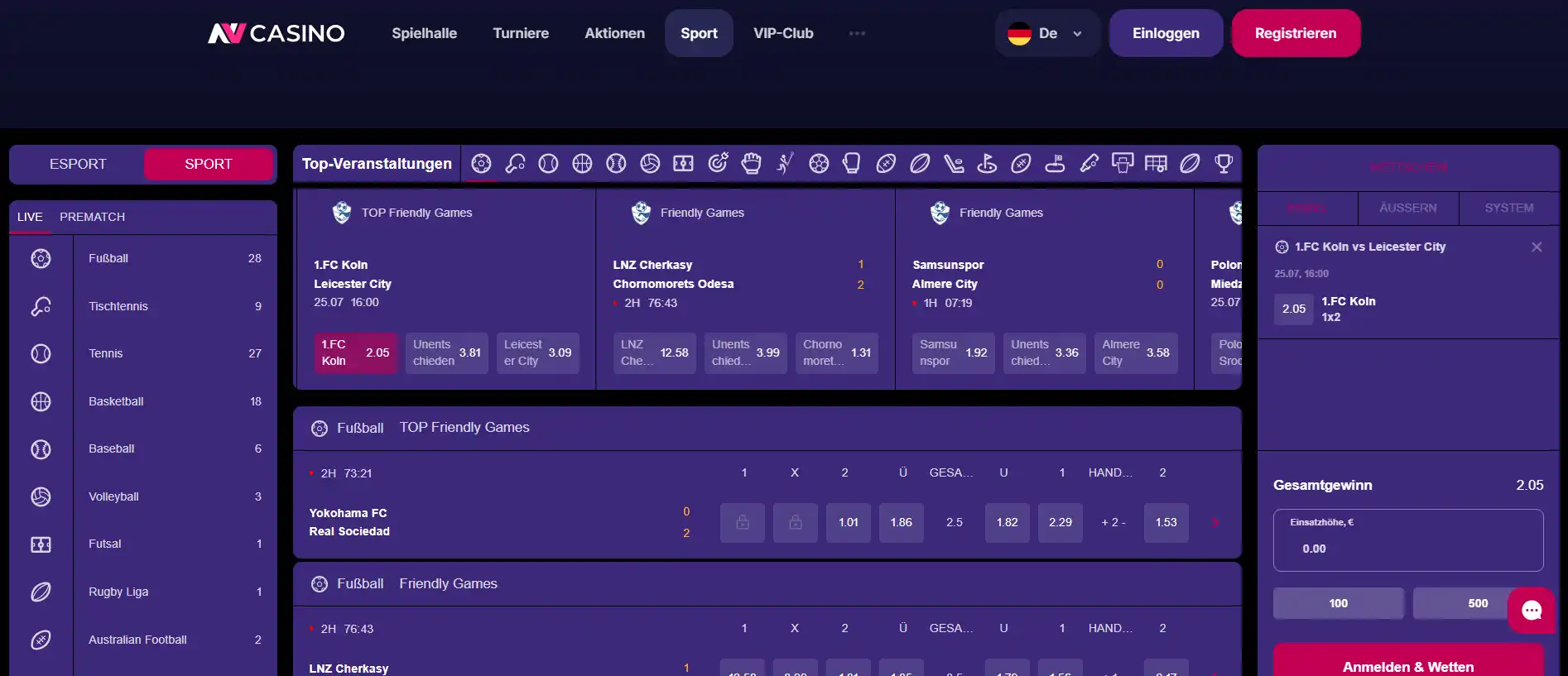
Task: Select trophy icon in top sports bar
Action: [1224, 163]
